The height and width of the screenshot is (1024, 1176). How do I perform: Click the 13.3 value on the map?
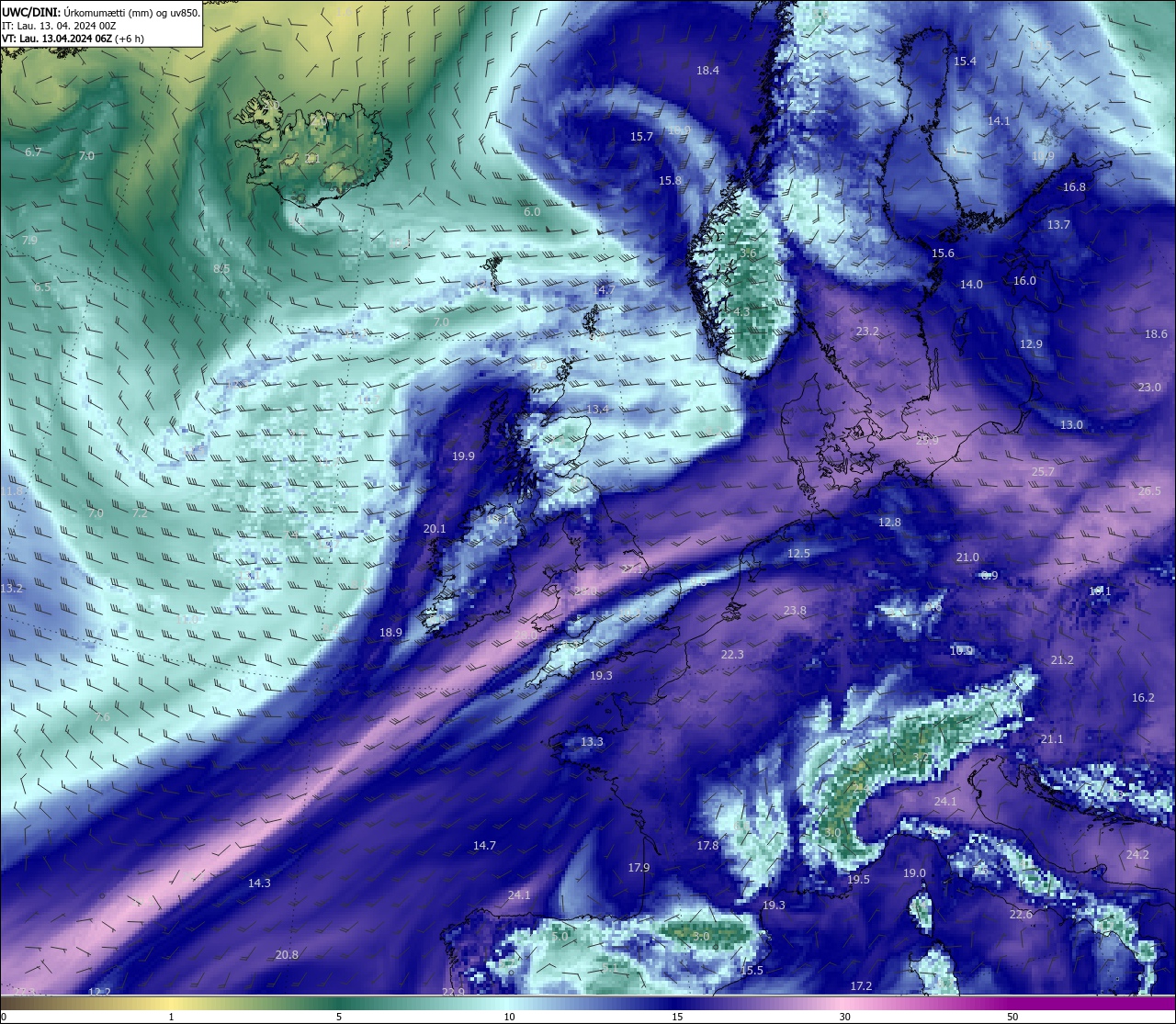pyautogui.click(x=592, y=742)
